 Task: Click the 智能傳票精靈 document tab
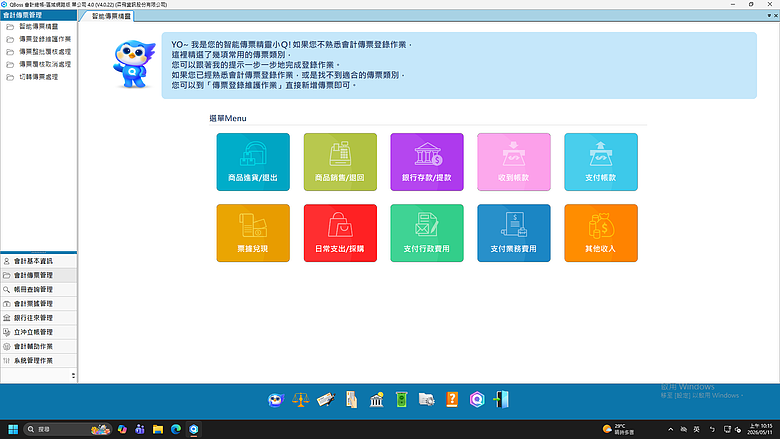110,16
